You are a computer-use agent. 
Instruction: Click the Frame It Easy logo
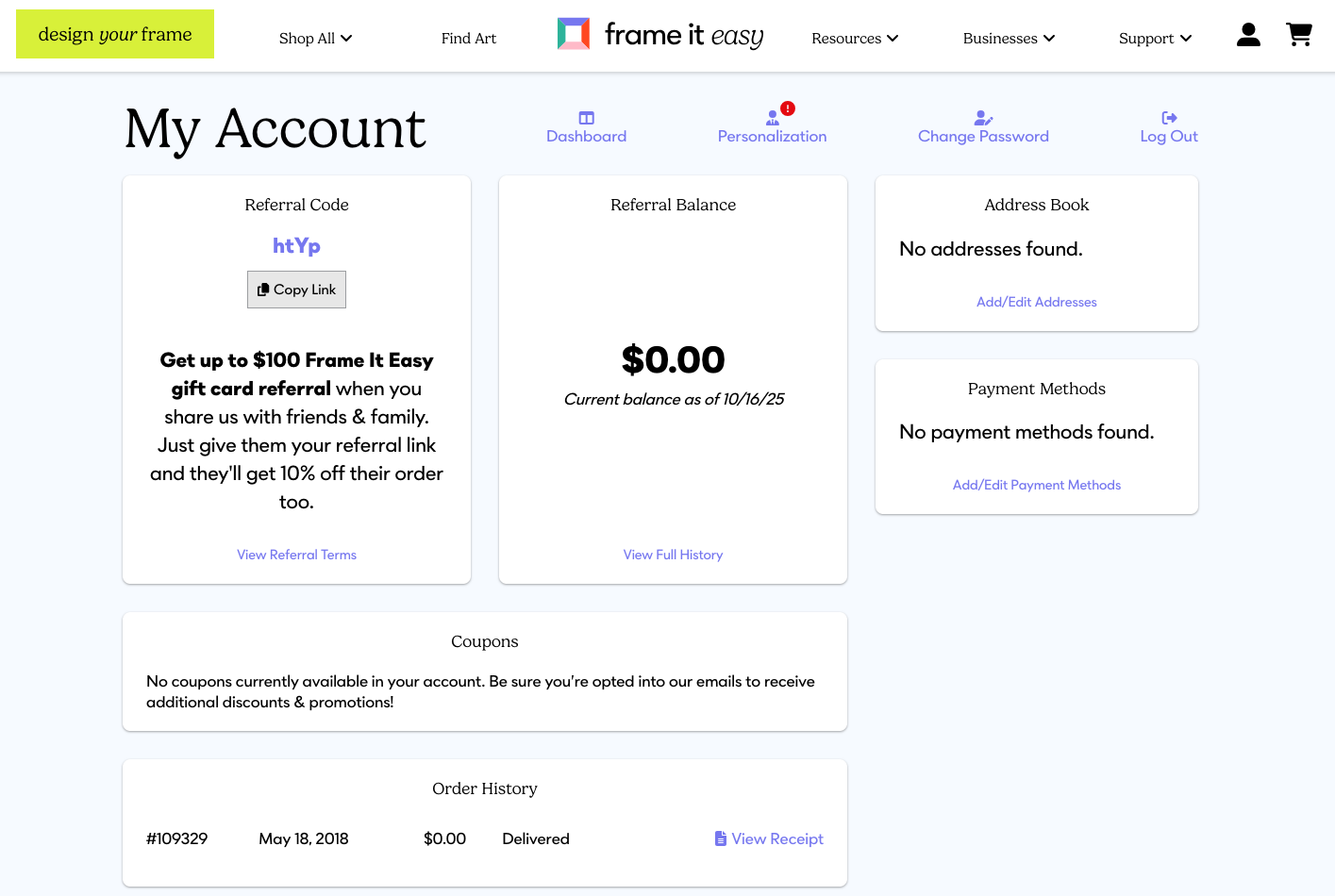659,34
